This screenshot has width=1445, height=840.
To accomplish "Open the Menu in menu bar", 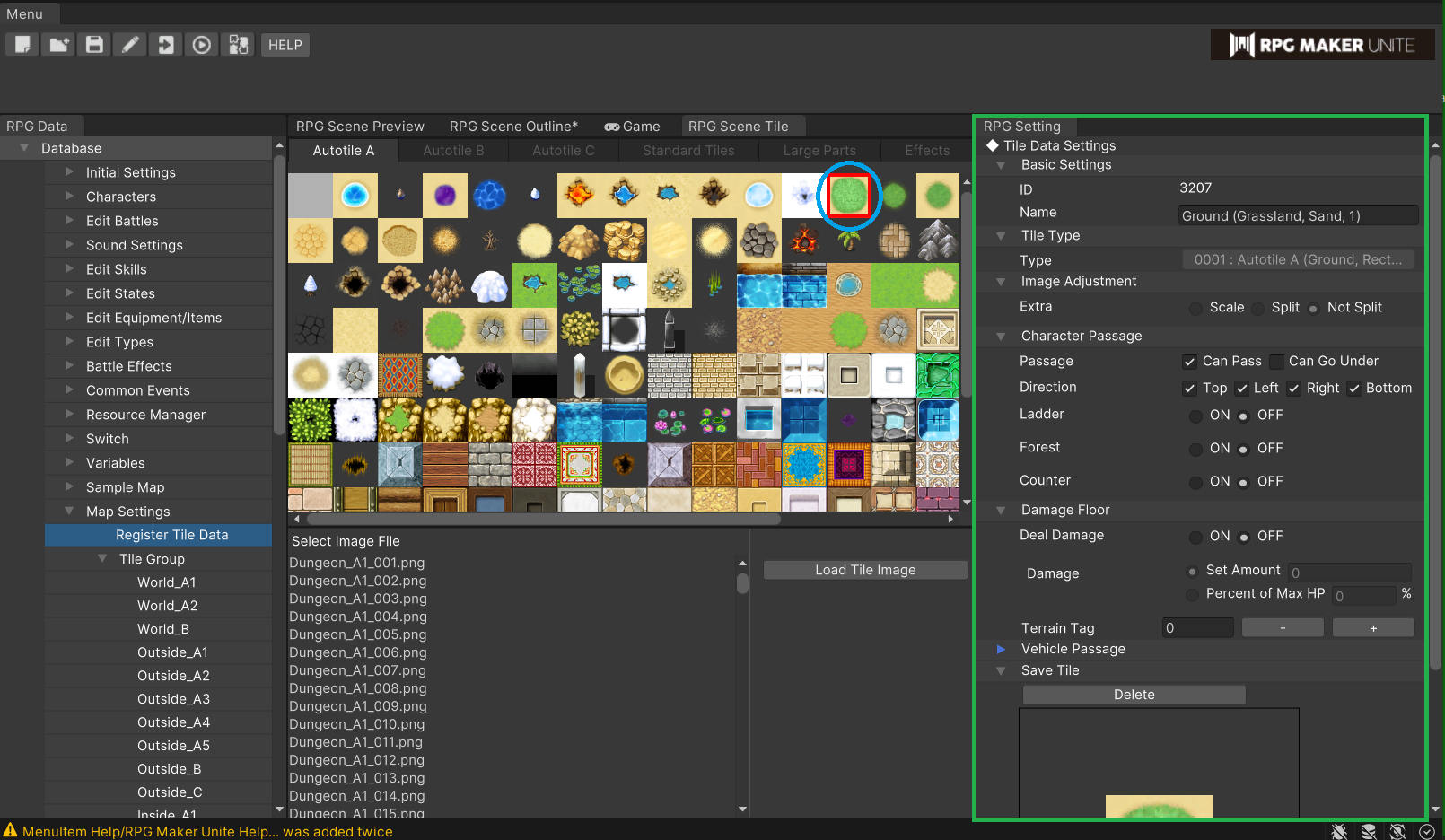I will click(x=24, y=14).
